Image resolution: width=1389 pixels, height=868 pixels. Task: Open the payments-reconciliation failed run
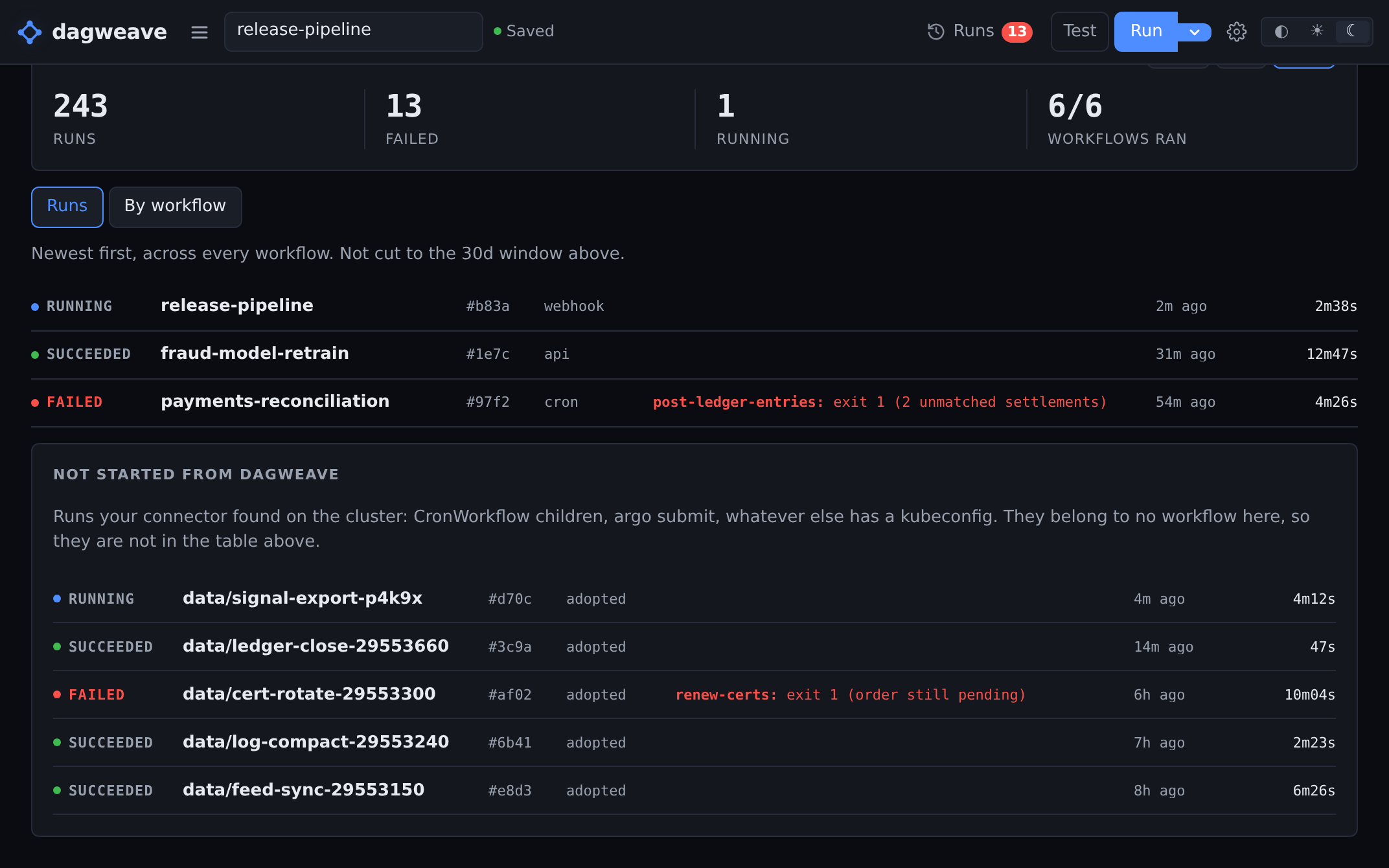[x=694, y=402]
